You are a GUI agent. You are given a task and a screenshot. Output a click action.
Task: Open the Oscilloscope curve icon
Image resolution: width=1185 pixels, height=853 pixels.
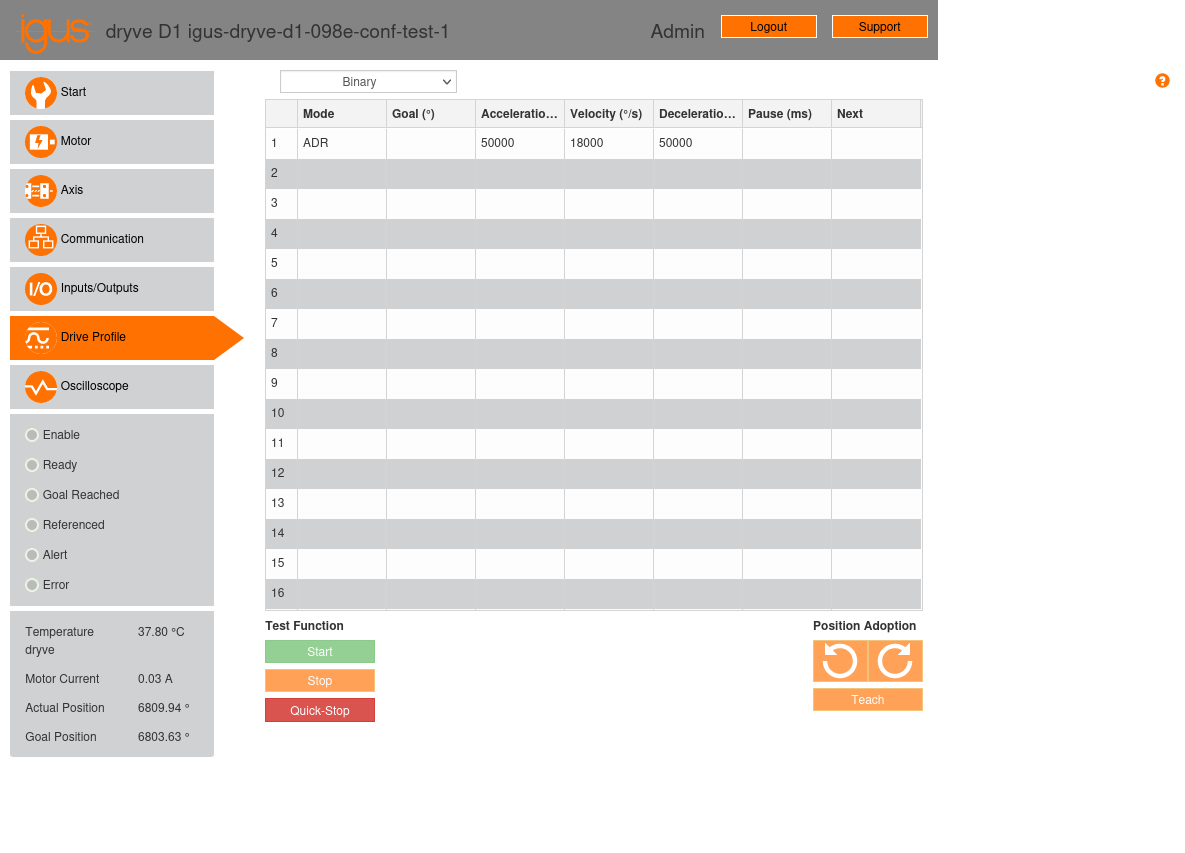tap(40, 386)
